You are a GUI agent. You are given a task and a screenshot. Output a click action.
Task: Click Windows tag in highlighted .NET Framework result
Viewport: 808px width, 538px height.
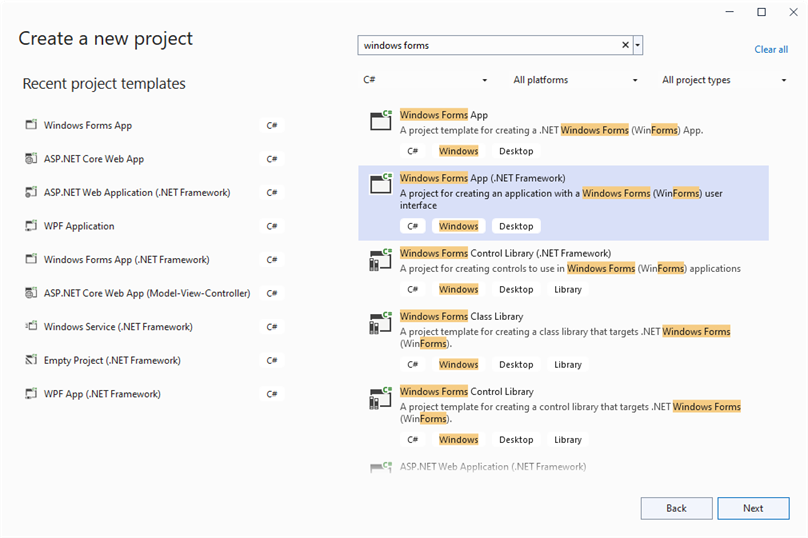pos(459,226)
